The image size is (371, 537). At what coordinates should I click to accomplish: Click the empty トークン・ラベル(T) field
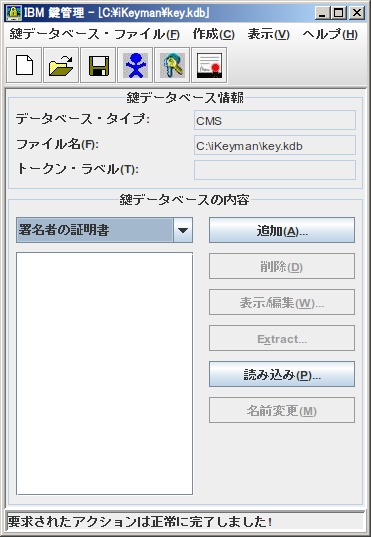(275, 170)
